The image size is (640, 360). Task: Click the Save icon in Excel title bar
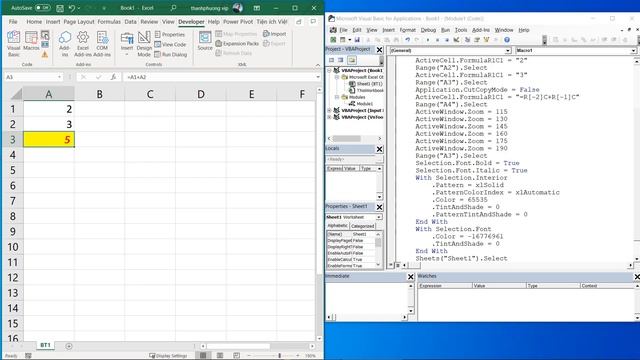click(x=60, y=8)
